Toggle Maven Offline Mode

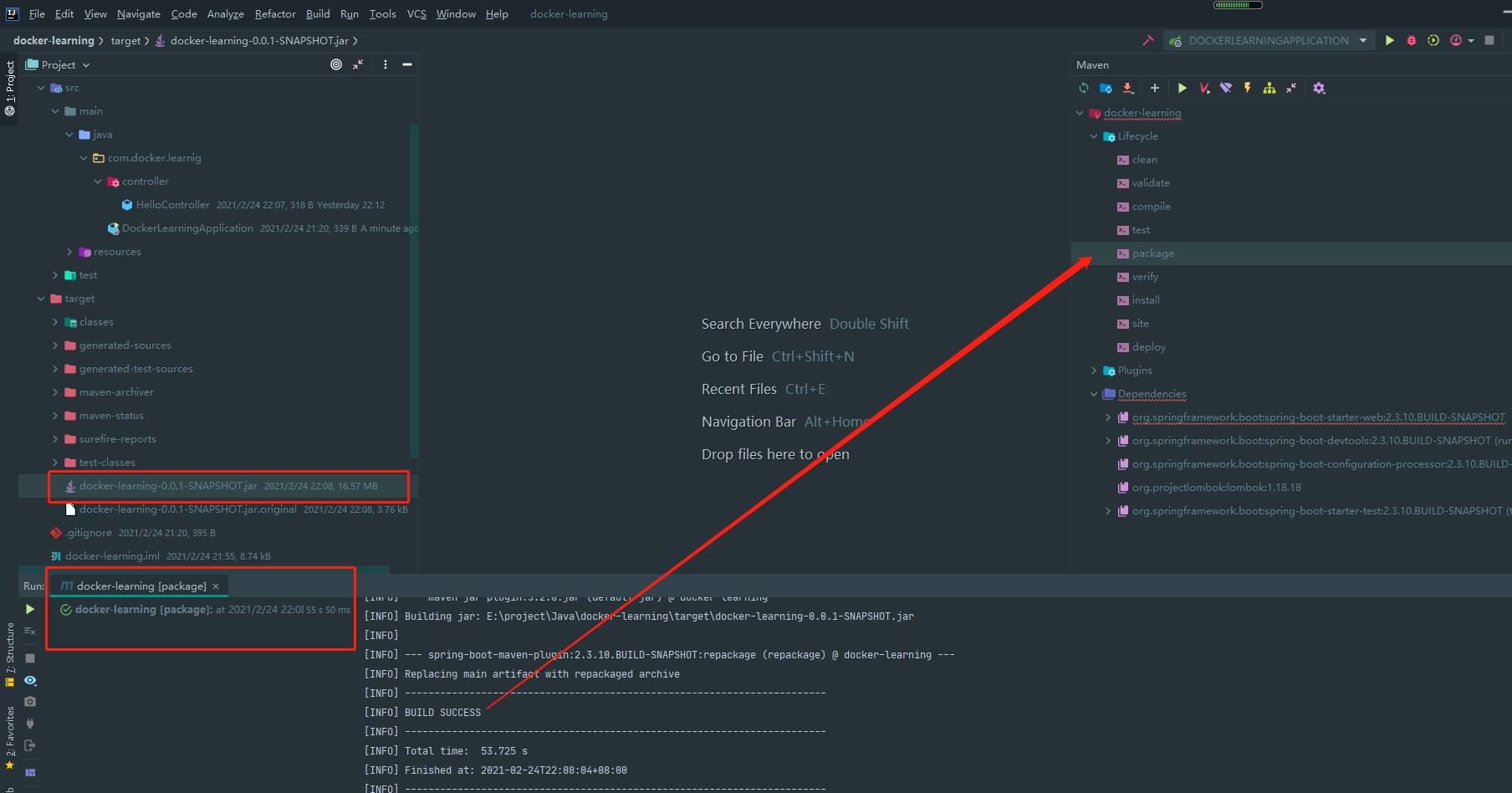(x=1226, y=88)
